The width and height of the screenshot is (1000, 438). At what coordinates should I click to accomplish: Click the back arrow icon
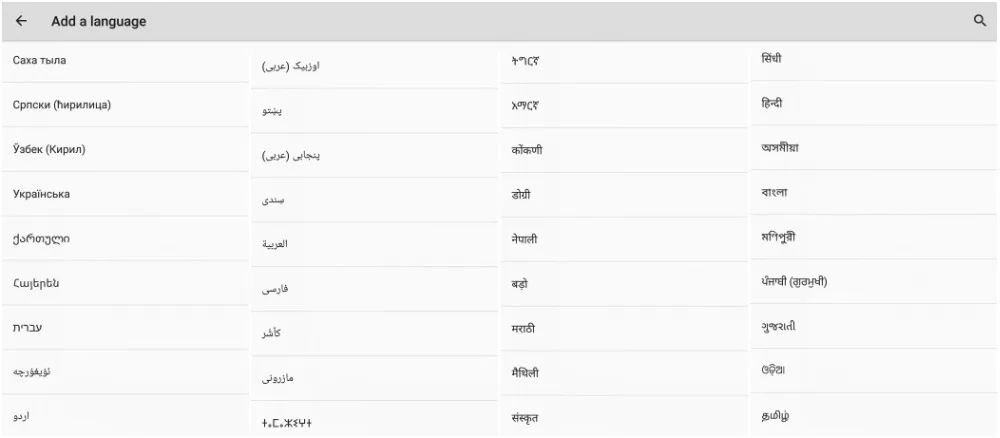[x=21, y=21]
